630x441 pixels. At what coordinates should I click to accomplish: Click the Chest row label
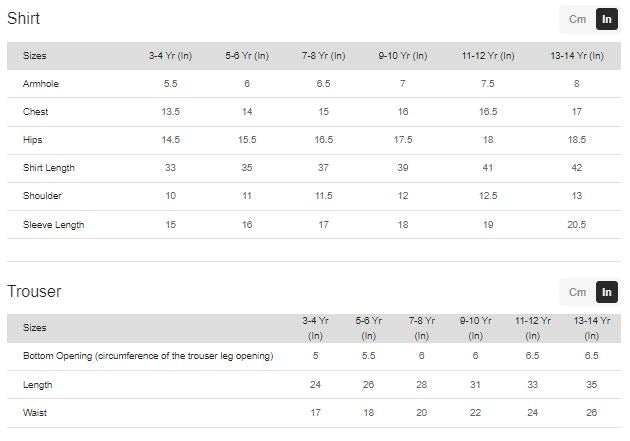[35, 112]
